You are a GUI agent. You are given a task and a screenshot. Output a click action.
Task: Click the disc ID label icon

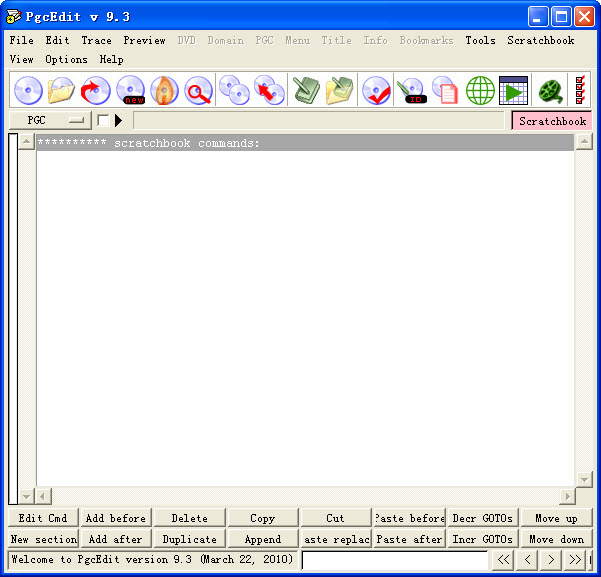click(411, 90)
